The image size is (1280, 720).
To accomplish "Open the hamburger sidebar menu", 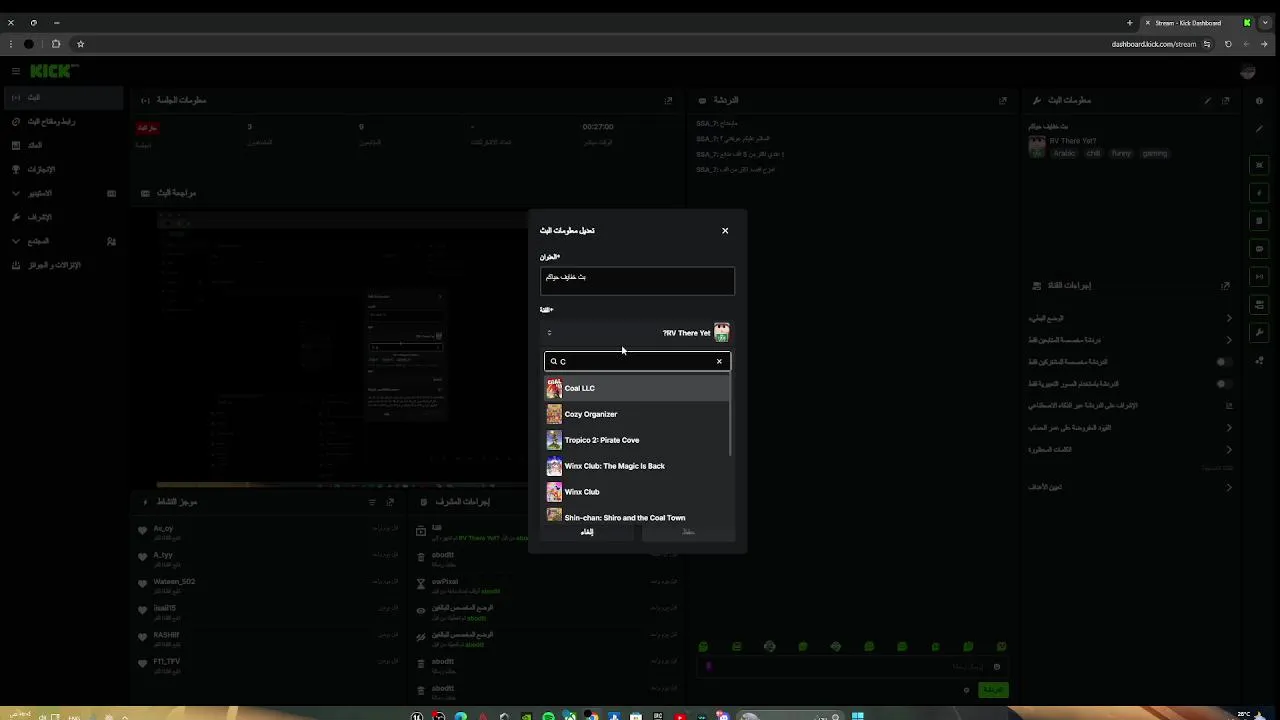I will point(15,71).
